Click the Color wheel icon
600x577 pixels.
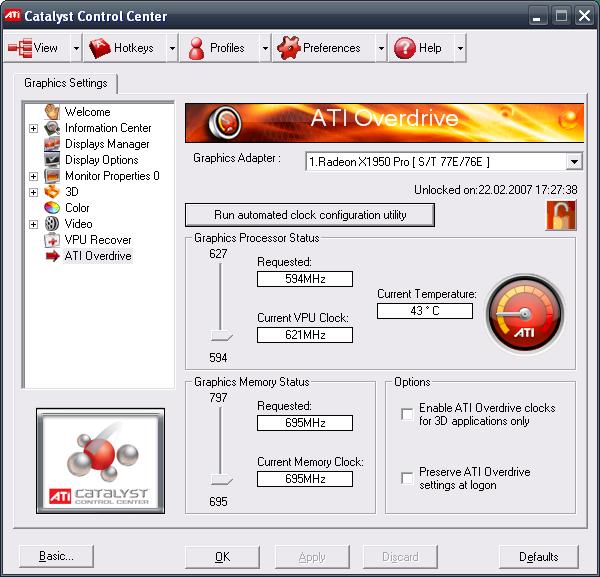point(52,208)
